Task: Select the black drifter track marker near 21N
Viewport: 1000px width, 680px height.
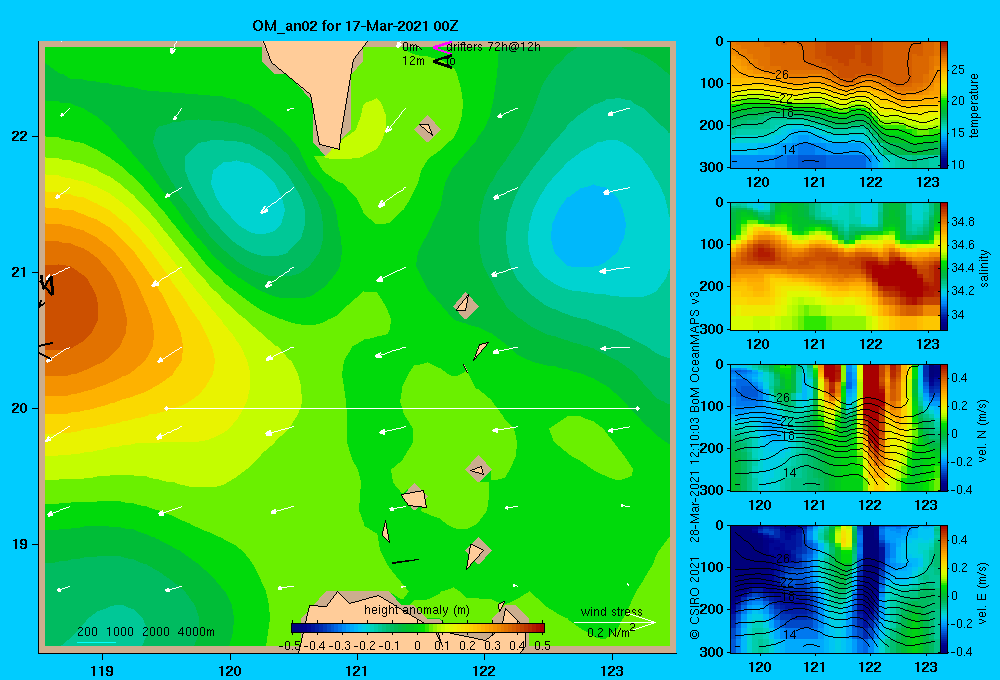Action: point(47,285)
